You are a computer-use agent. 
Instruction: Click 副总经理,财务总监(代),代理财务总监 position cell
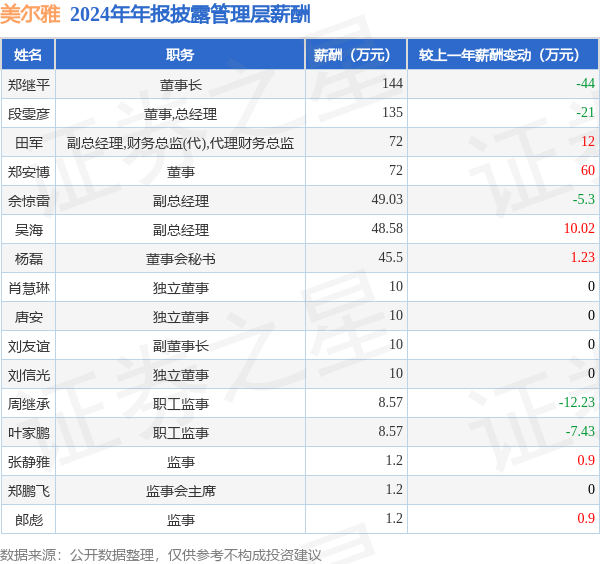(x=181, y=143)
